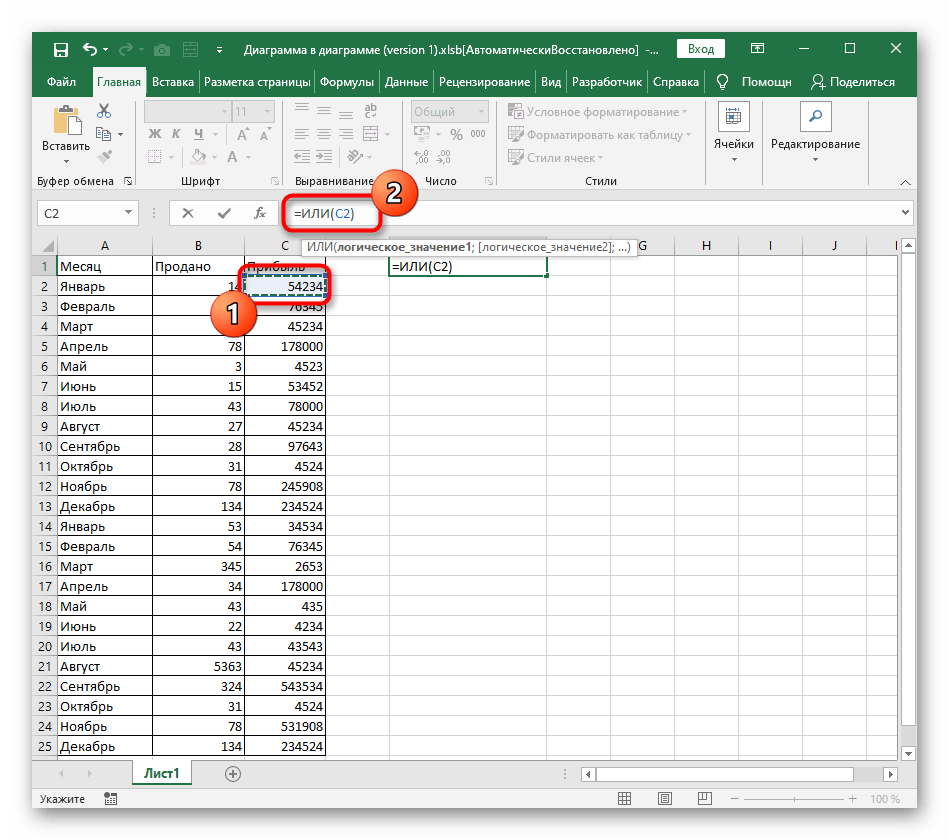
Task: Click the Save icon in title bar
Action: (x=60, y=49)
